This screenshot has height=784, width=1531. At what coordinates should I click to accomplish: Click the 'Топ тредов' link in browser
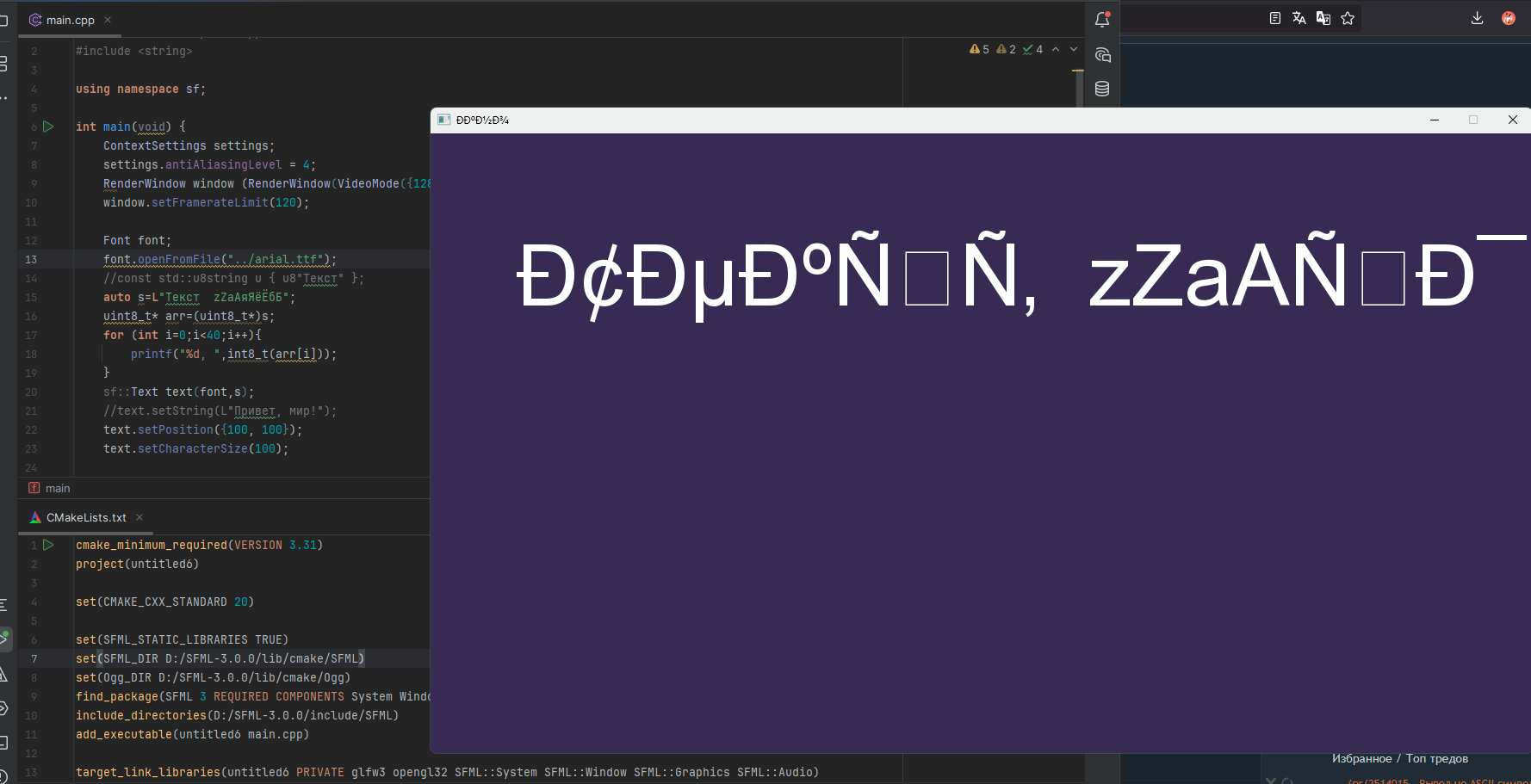pyautogui.click(x=1437, y=758)
